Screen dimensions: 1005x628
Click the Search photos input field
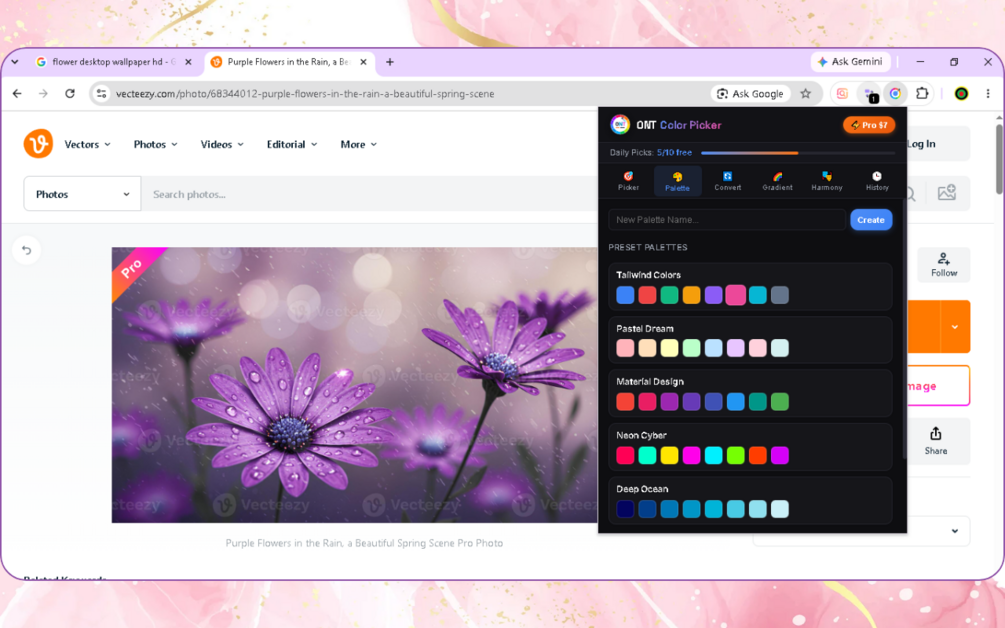coord(369,194)
